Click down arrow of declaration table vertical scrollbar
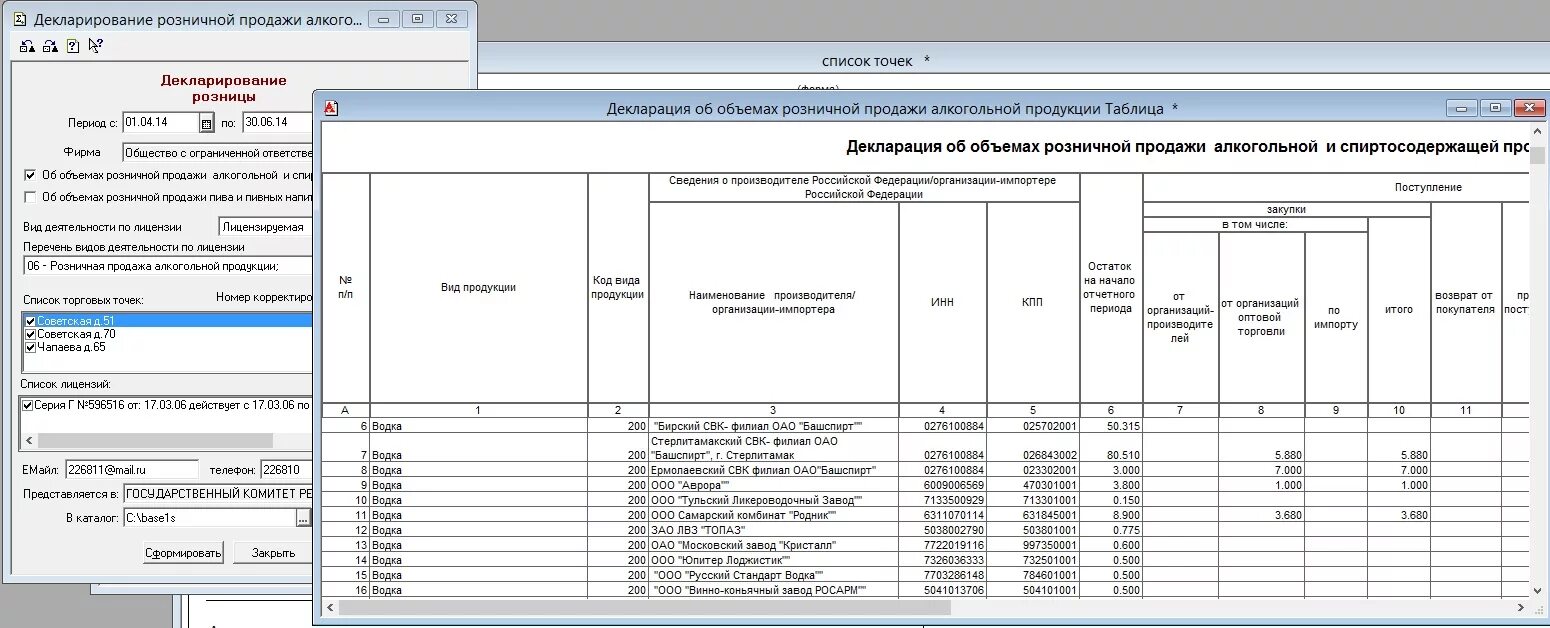 pyautogui.click(x=1538, y=590)
